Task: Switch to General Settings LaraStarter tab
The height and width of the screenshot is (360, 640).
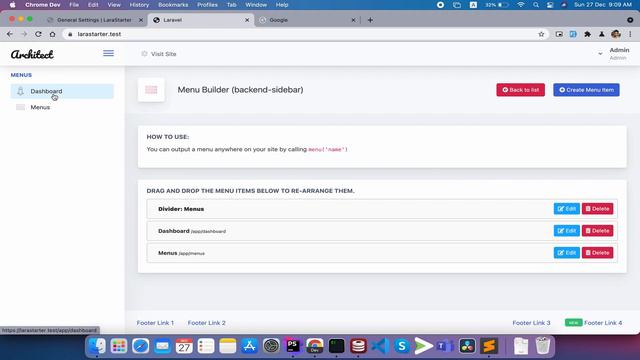Action: click(94, 20)
